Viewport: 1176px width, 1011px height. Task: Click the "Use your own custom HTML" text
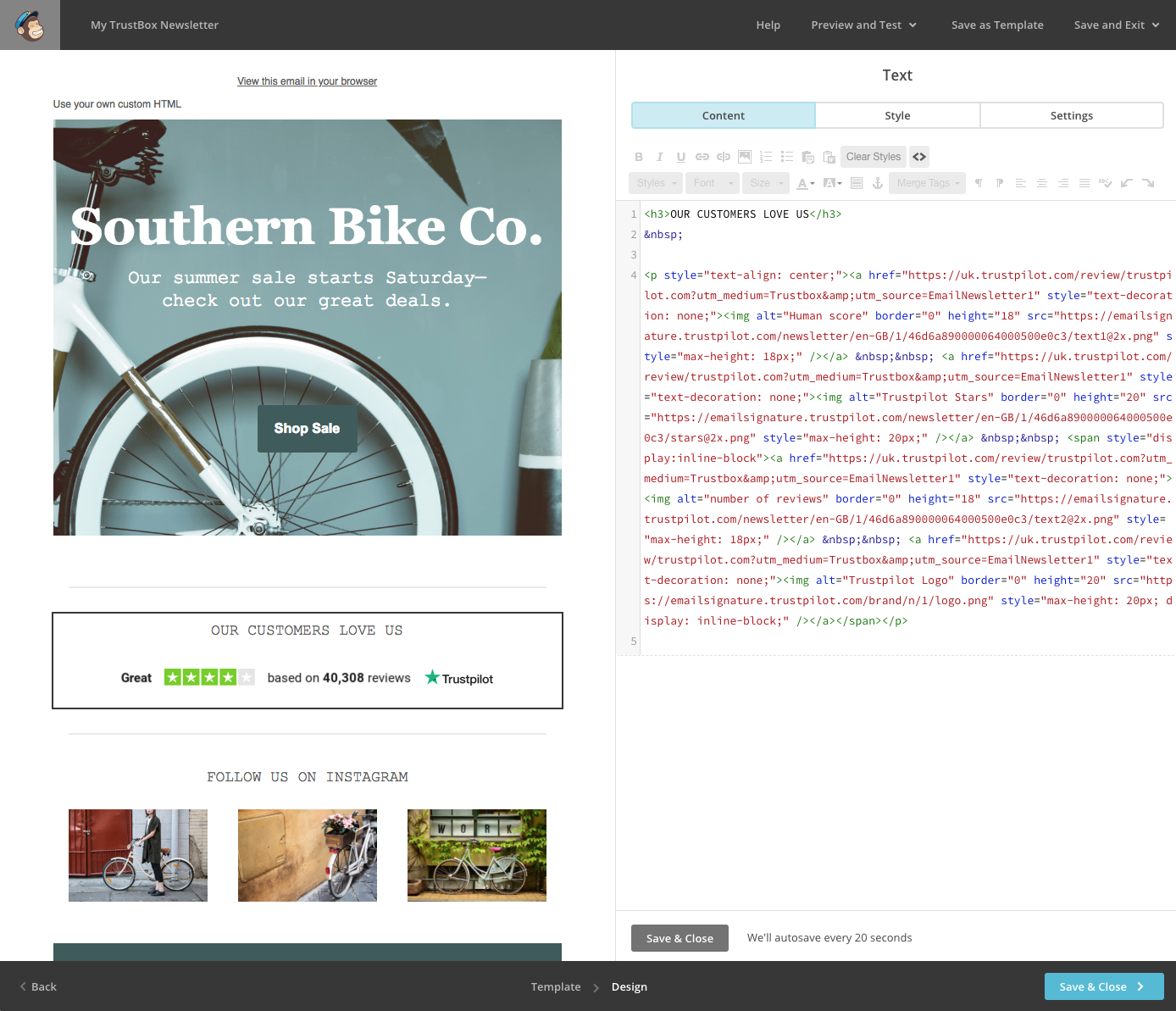[117, 104]
